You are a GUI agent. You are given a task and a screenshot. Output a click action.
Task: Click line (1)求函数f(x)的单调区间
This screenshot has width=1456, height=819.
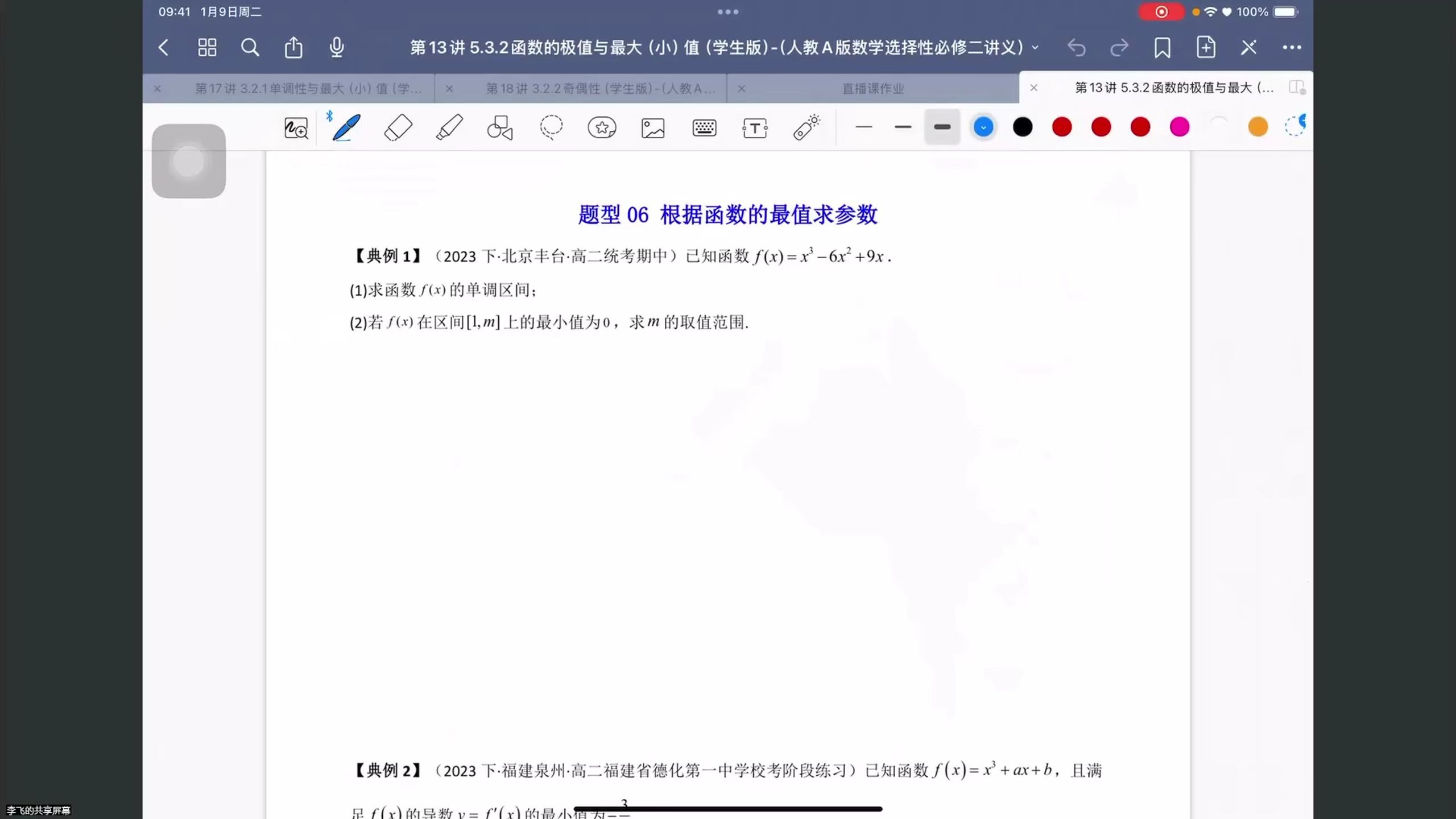coord(443,290)
